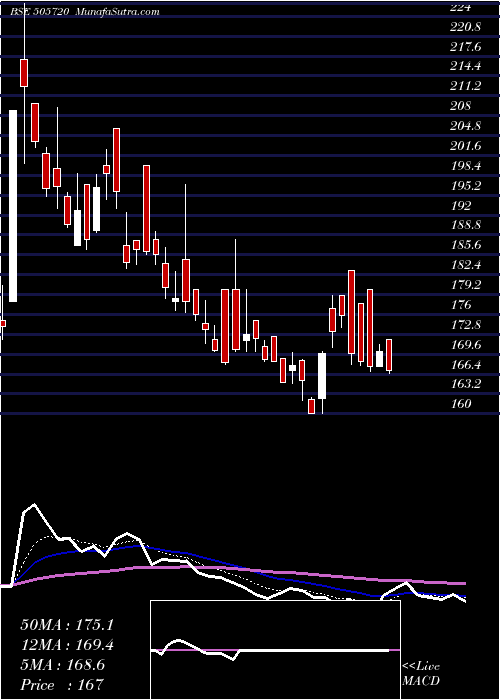The height and width of the screenshot is (700, 500).
Task: Click the 224 price axis label
Action: (459, 7)
